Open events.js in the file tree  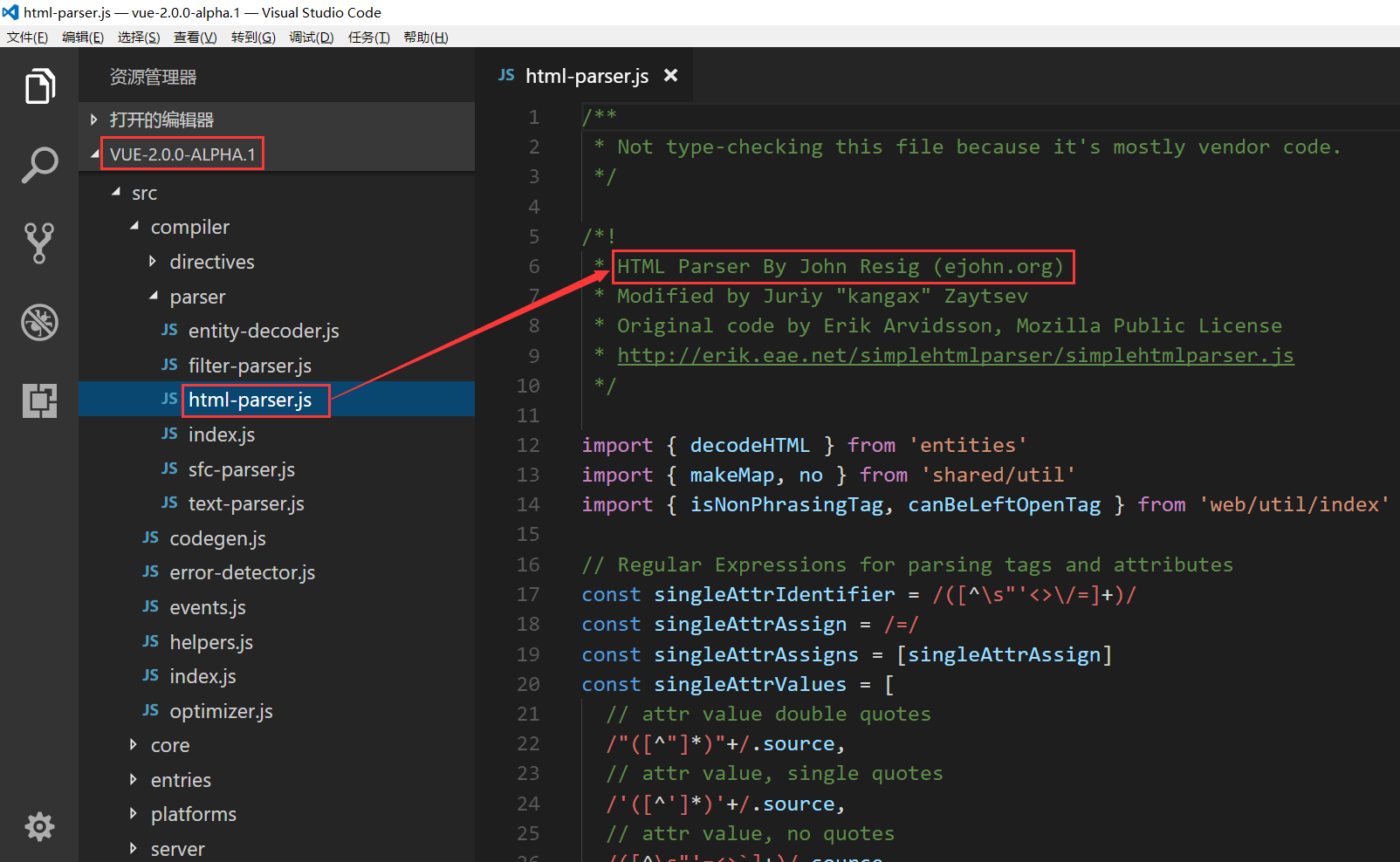pyautogui.click(x=208, y=607)
